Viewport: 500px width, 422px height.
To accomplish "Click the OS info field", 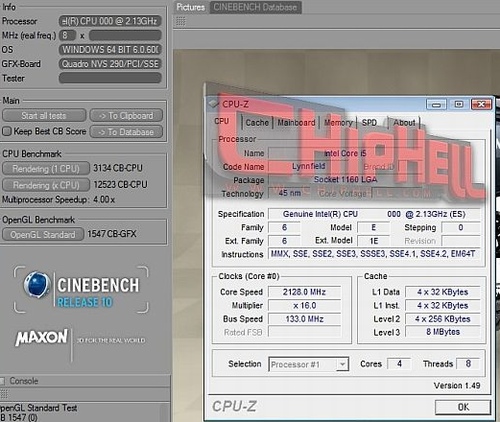I will pyautogui.click(x=110, y=50).
